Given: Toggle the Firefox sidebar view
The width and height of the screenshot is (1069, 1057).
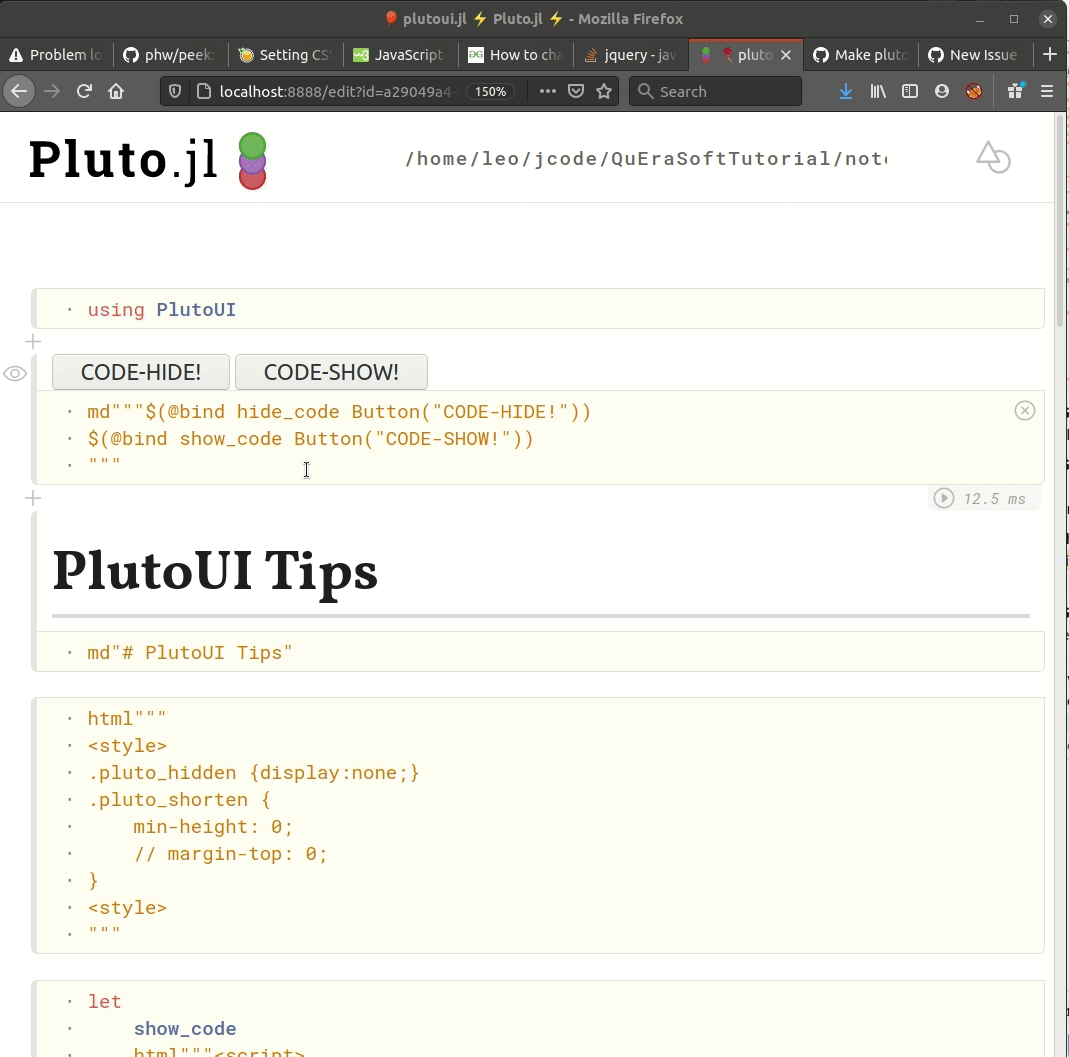Looking at the screenshot, I should (x=909, y=91).
